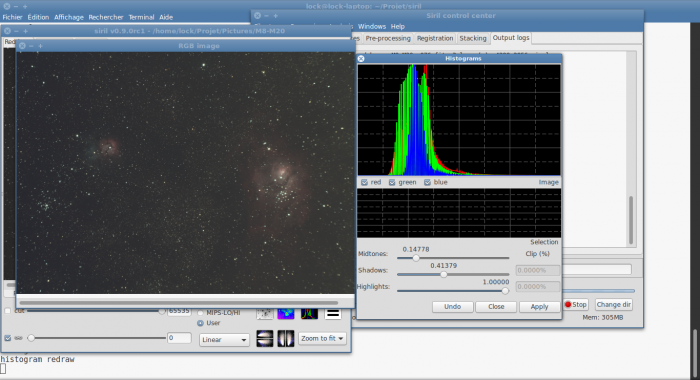700x380 pixels.
Task: Click the Undo button
Action: pos(452,307)
